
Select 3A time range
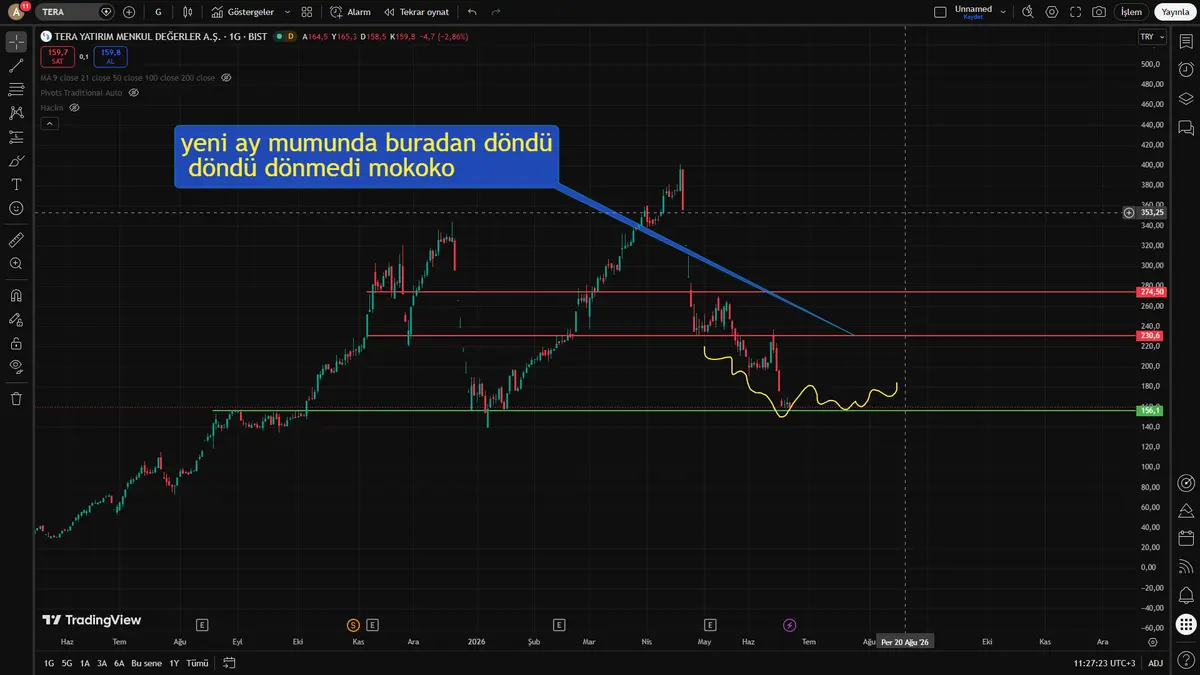(x=102, y=663)
